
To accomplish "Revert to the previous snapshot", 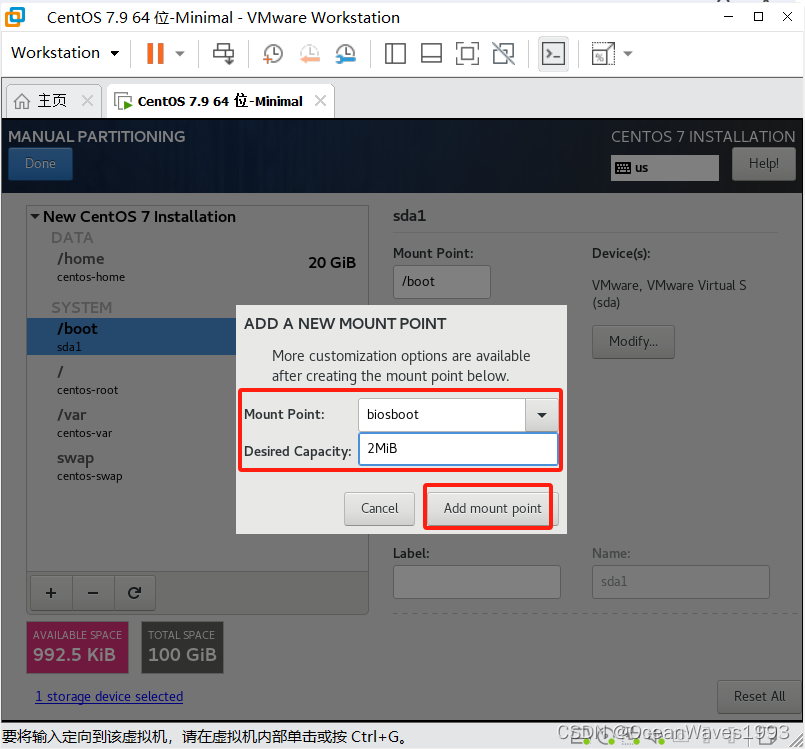I will tap(310, 53).
